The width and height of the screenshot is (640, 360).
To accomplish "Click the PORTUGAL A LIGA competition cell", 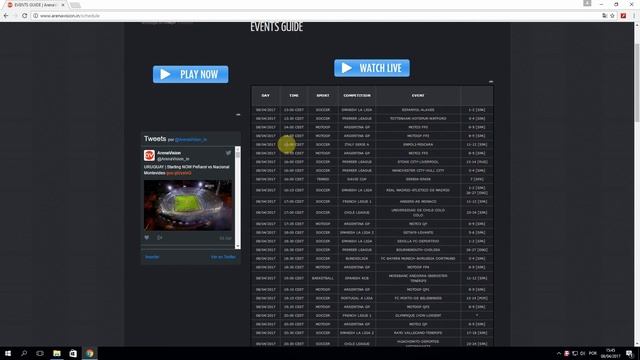I will 357,298.
